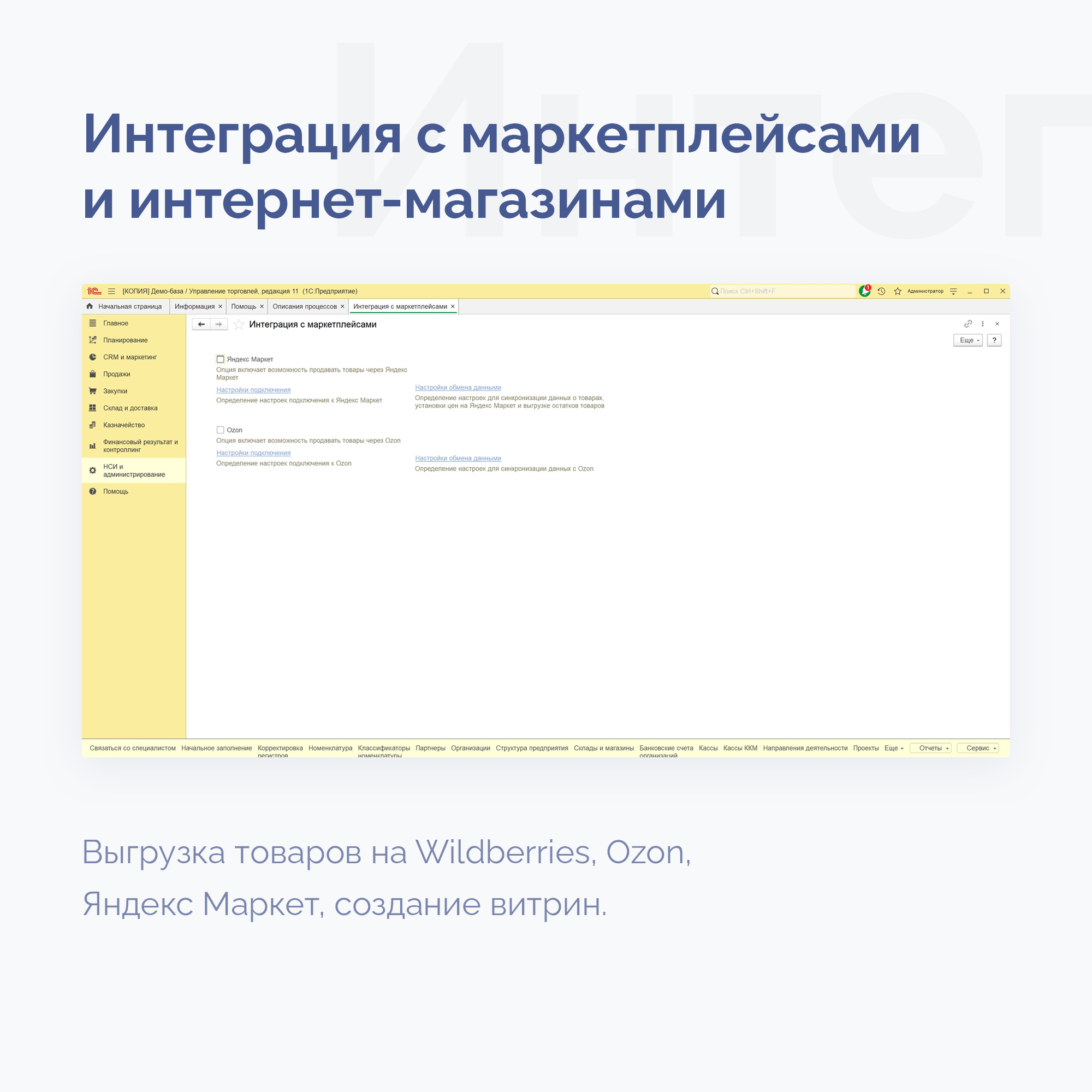
Task: Click Связаться со специалистом
Action: [132, 748]
